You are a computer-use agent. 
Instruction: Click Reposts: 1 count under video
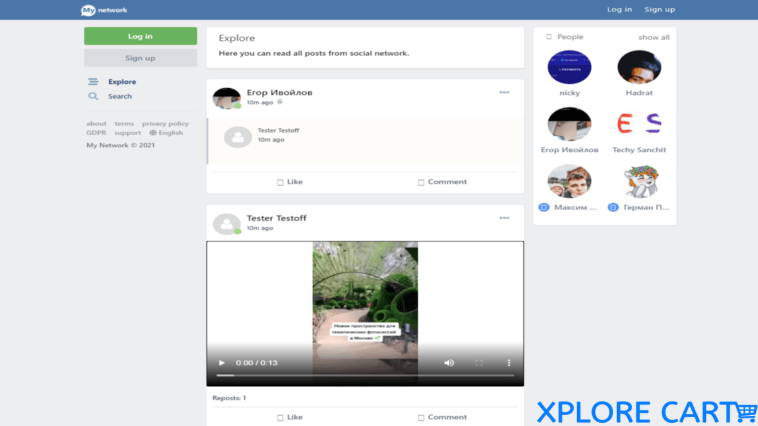pos(229,398)
